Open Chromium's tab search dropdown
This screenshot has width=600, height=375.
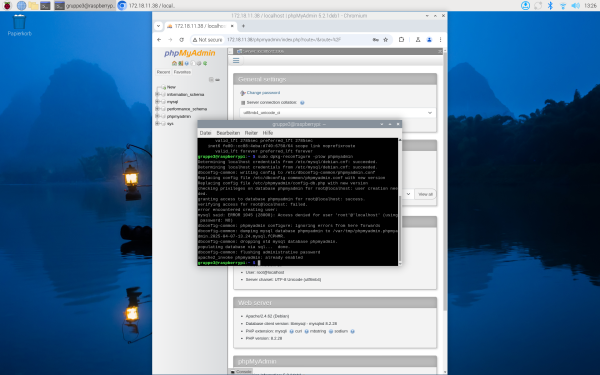[158, 26]
